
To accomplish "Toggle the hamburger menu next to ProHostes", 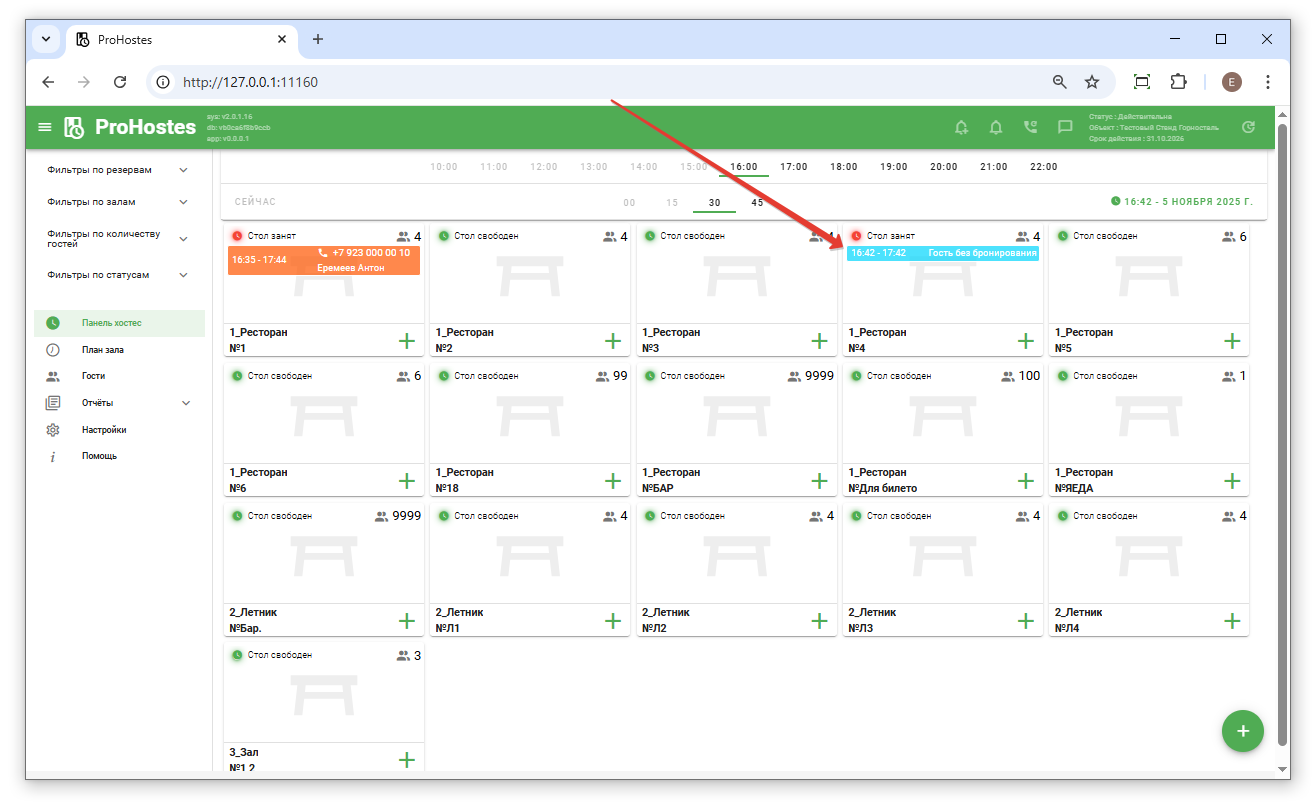I will coord(44,128).
